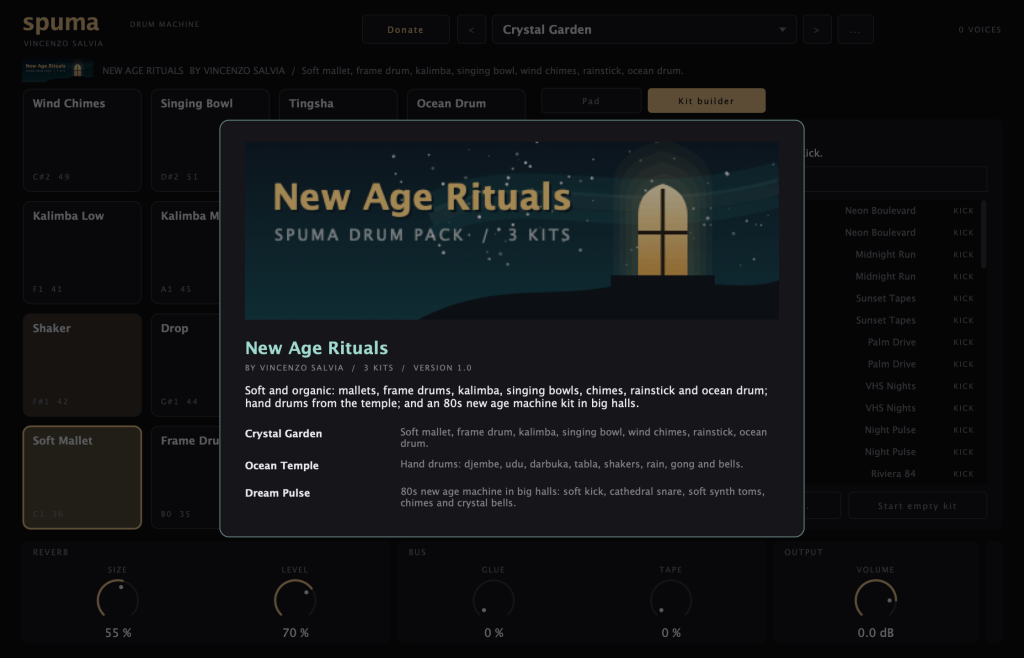Image resolution: width=1024 pixels, height=658 pixels.
Task: Select the Ocean Temple kit in the dialog
Action: [x=281, y=465]
